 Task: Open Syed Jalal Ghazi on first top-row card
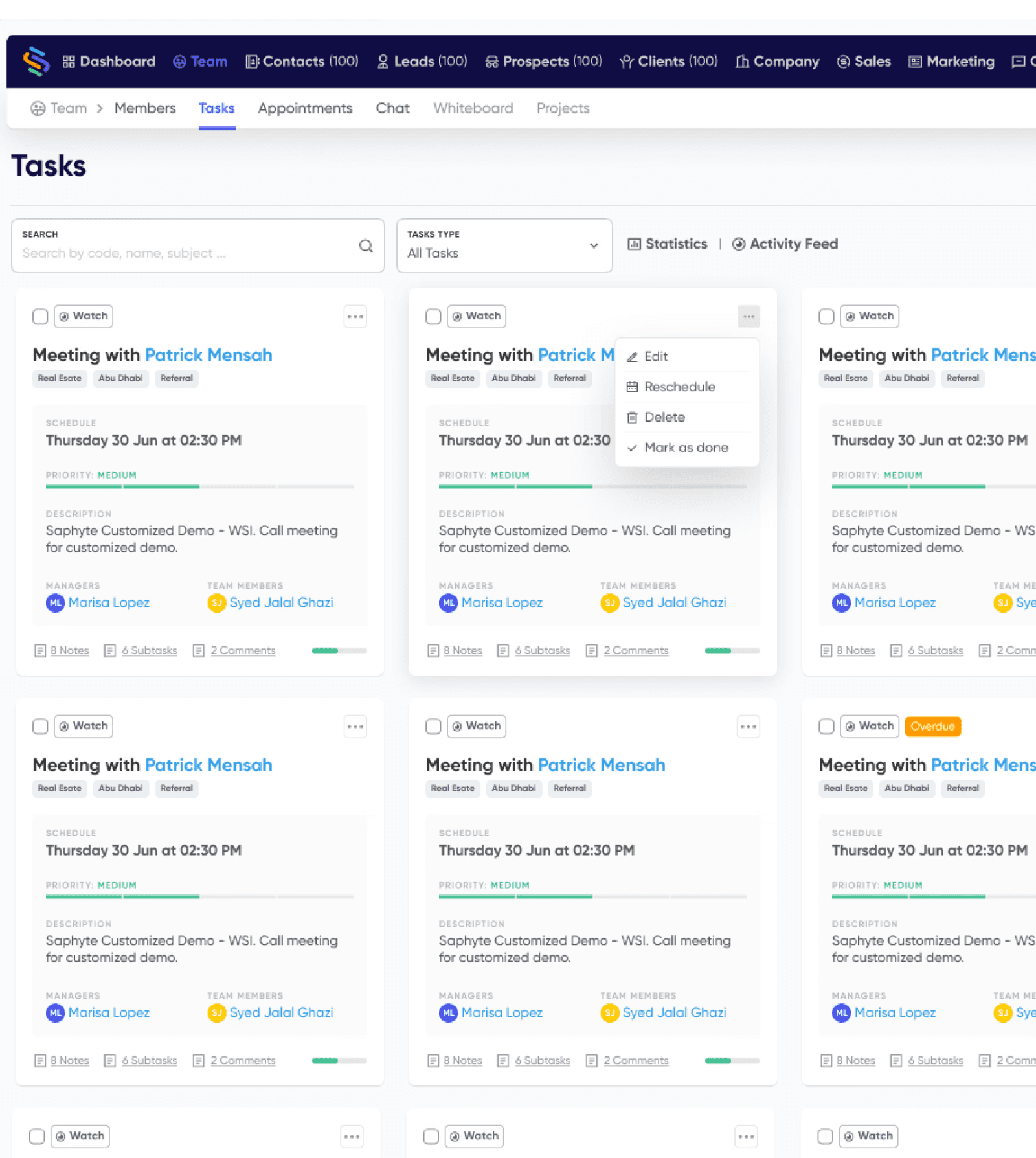(282, 602)
